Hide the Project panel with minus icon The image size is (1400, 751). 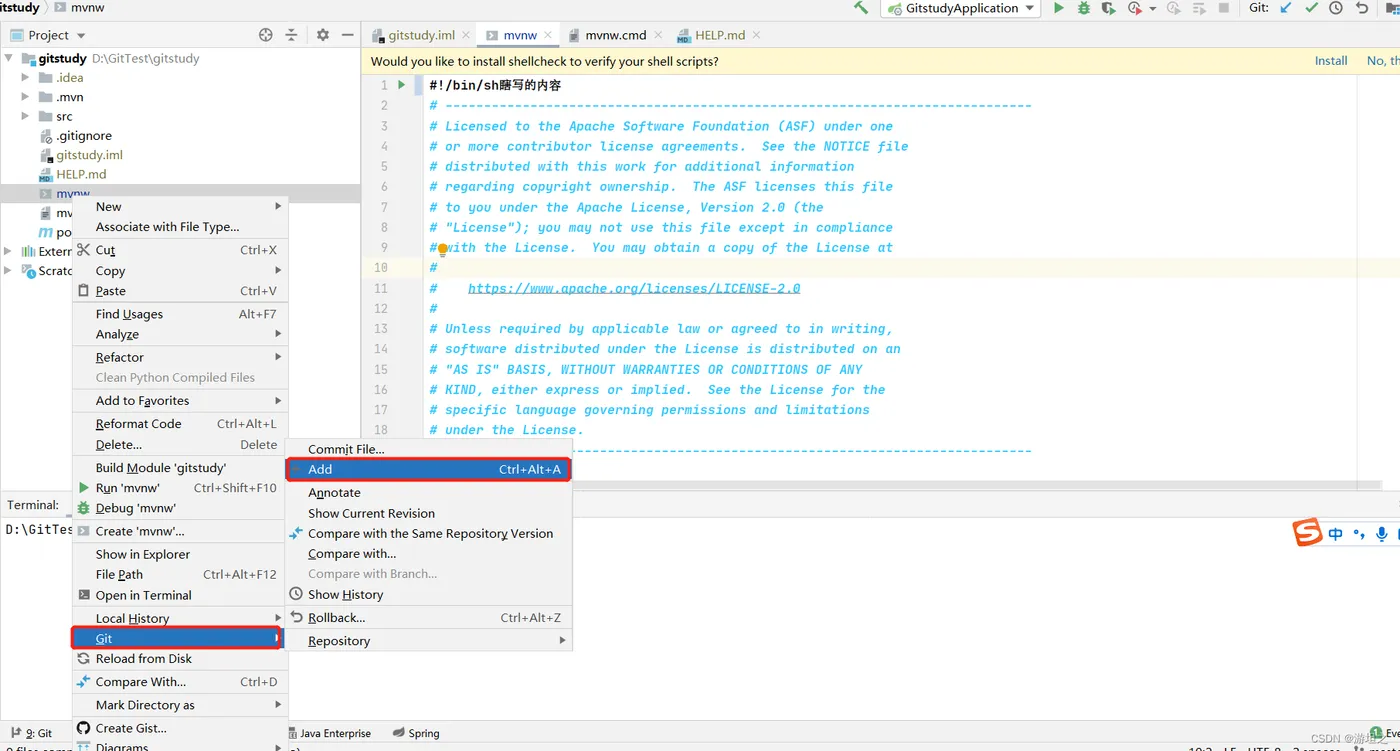(347, 35)
